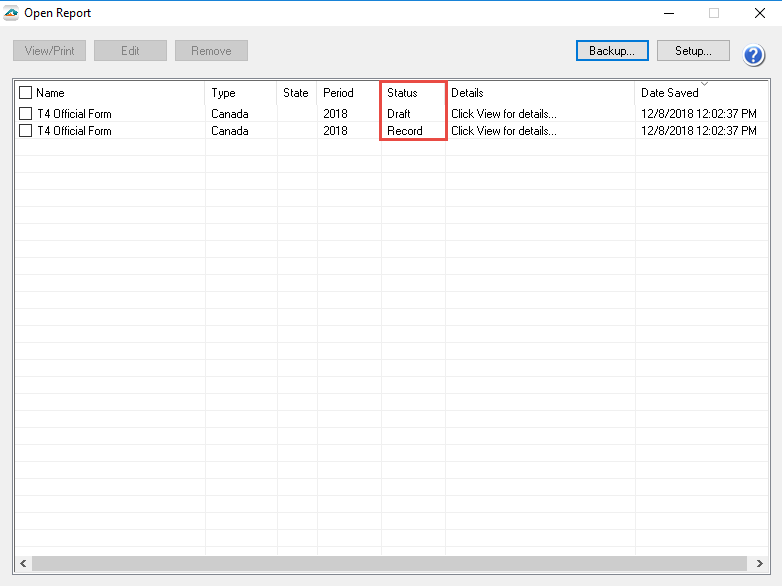Image resolution: width=782 pixels, height=586 pixels.
Task: Close the Open Report window
Action: pos(759,13)
